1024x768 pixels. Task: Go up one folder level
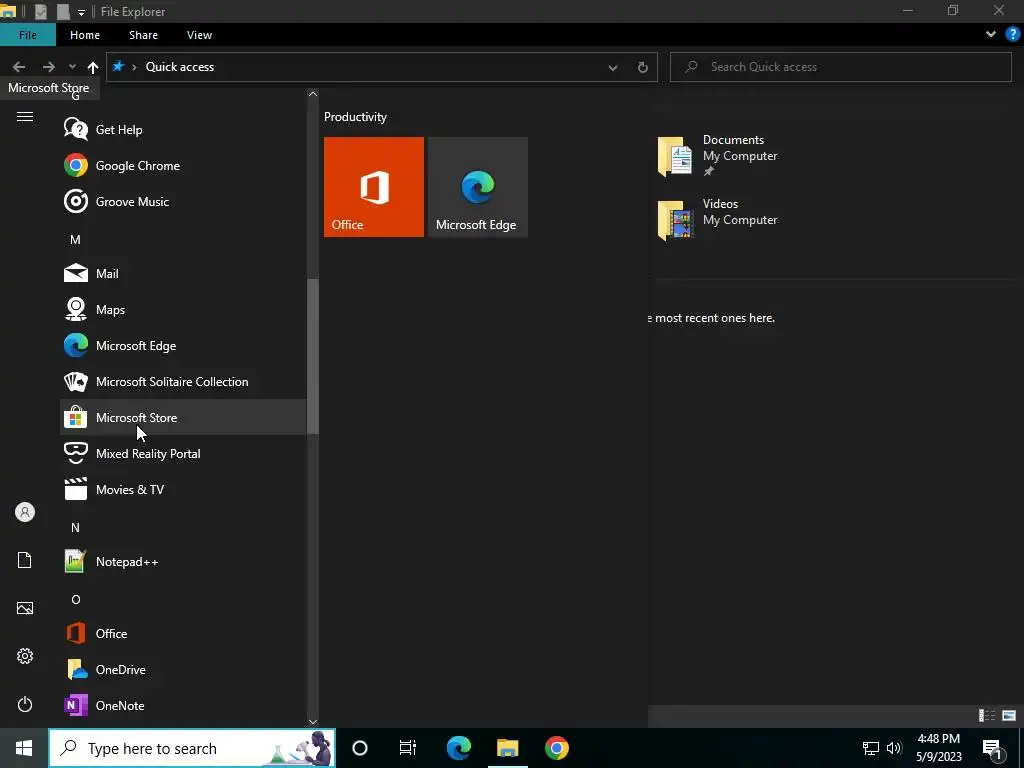pyautogui.click(x=93, y=67)
